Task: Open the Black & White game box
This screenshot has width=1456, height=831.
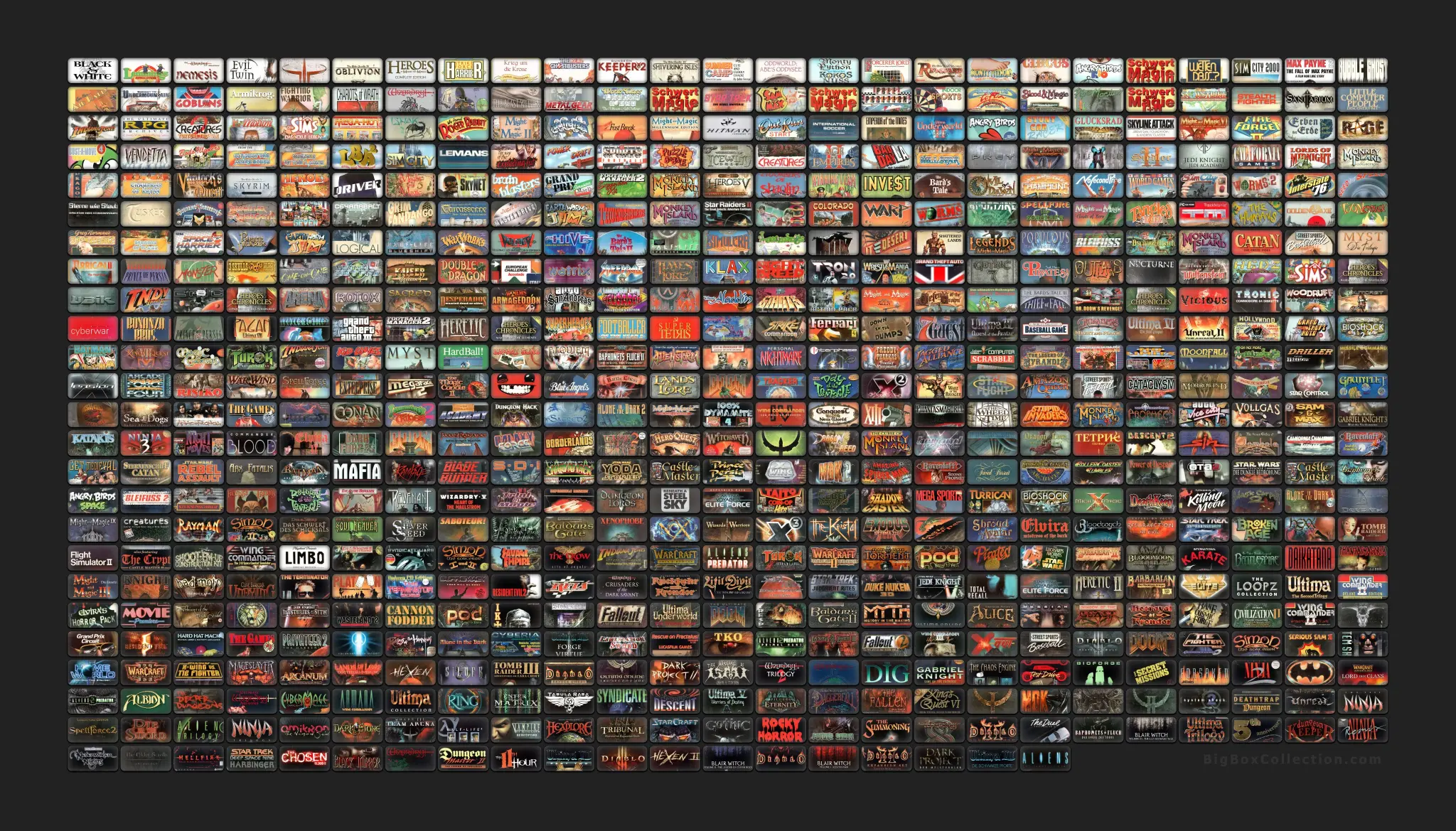Action: pyautogui.click(x=92, y=70)
